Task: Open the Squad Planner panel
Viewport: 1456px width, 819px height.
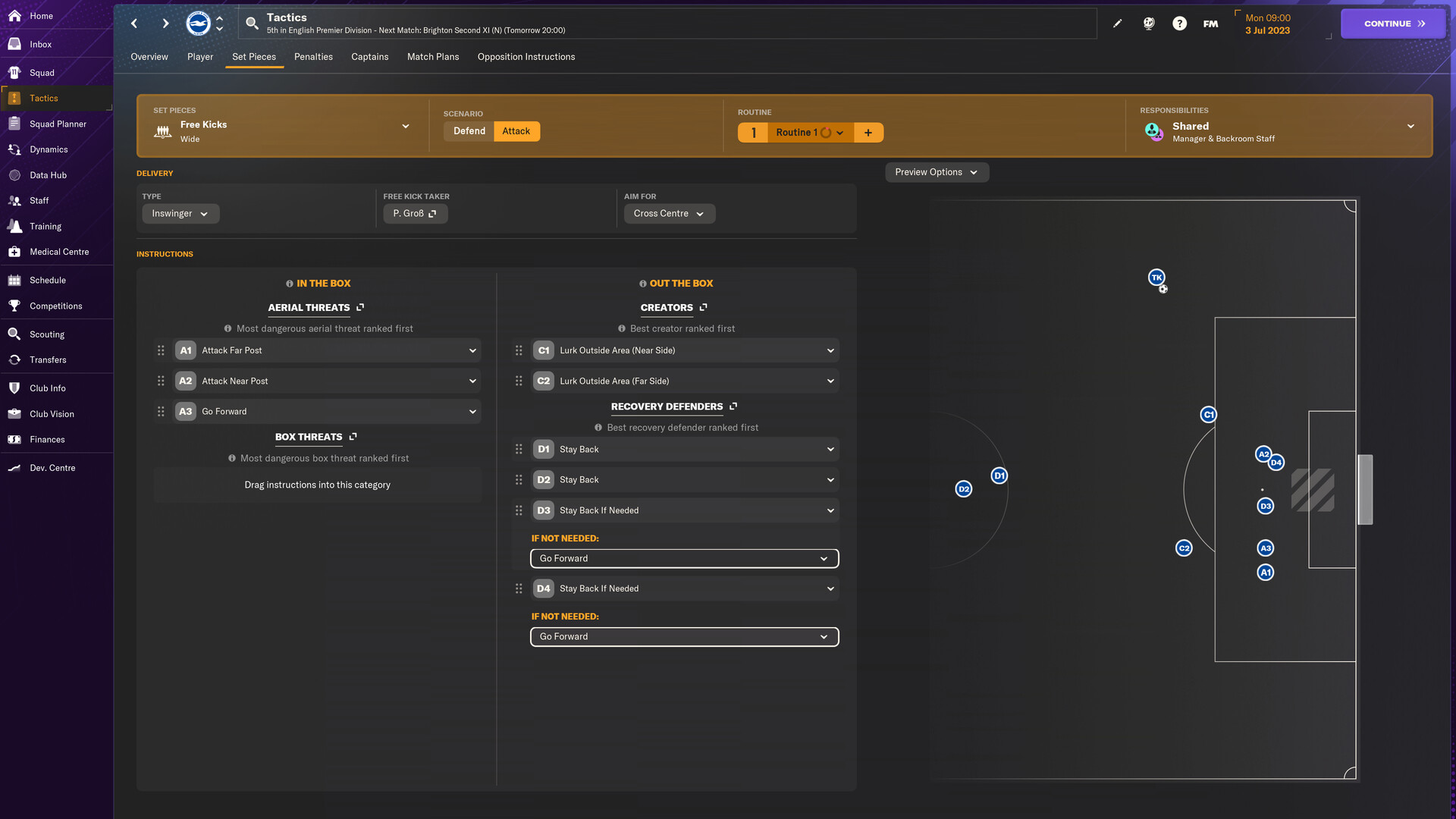Action: coord(57,124)
